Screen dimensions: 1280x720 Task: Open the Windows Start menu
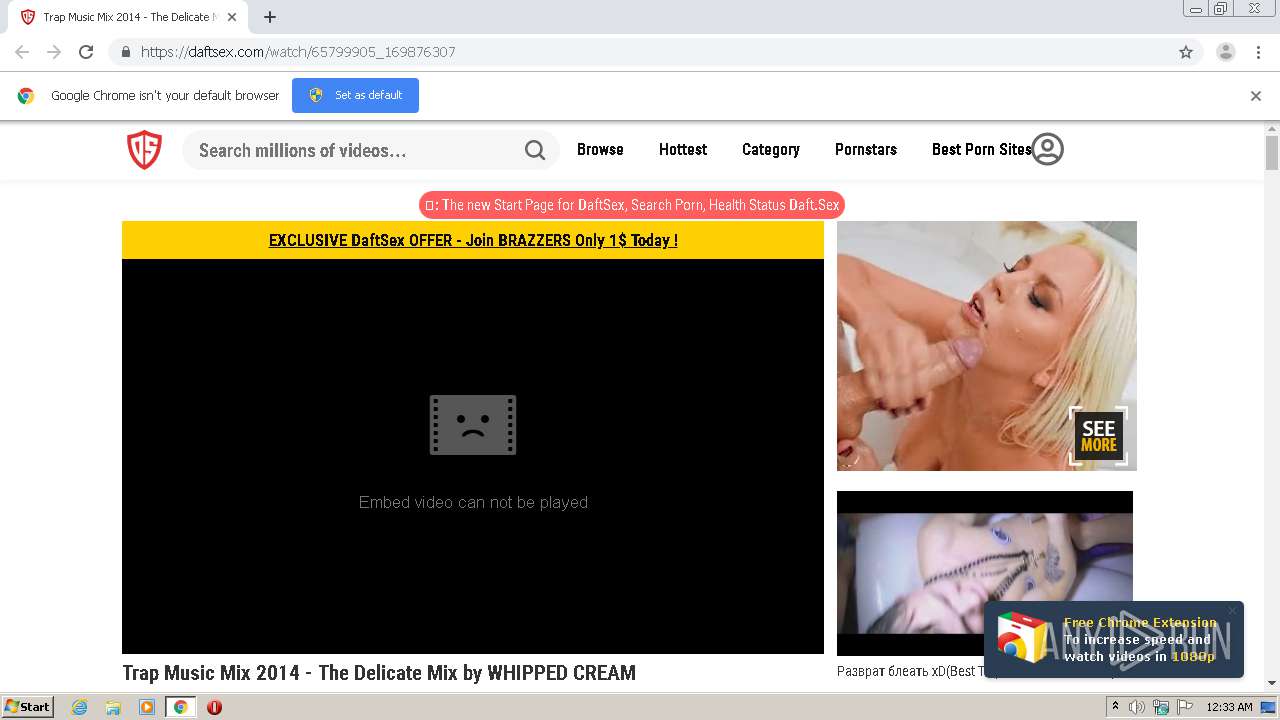click(x=28, y=706)
